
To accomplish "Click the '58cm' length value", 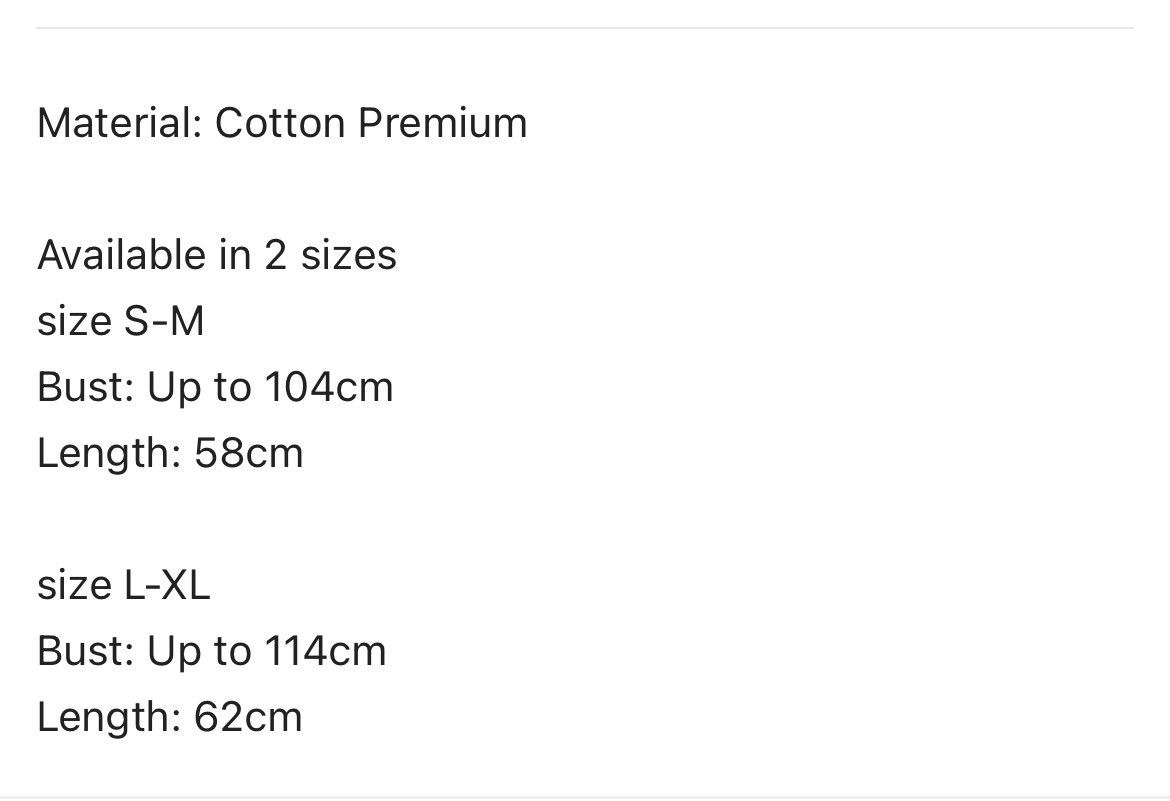I will (248, 453).
